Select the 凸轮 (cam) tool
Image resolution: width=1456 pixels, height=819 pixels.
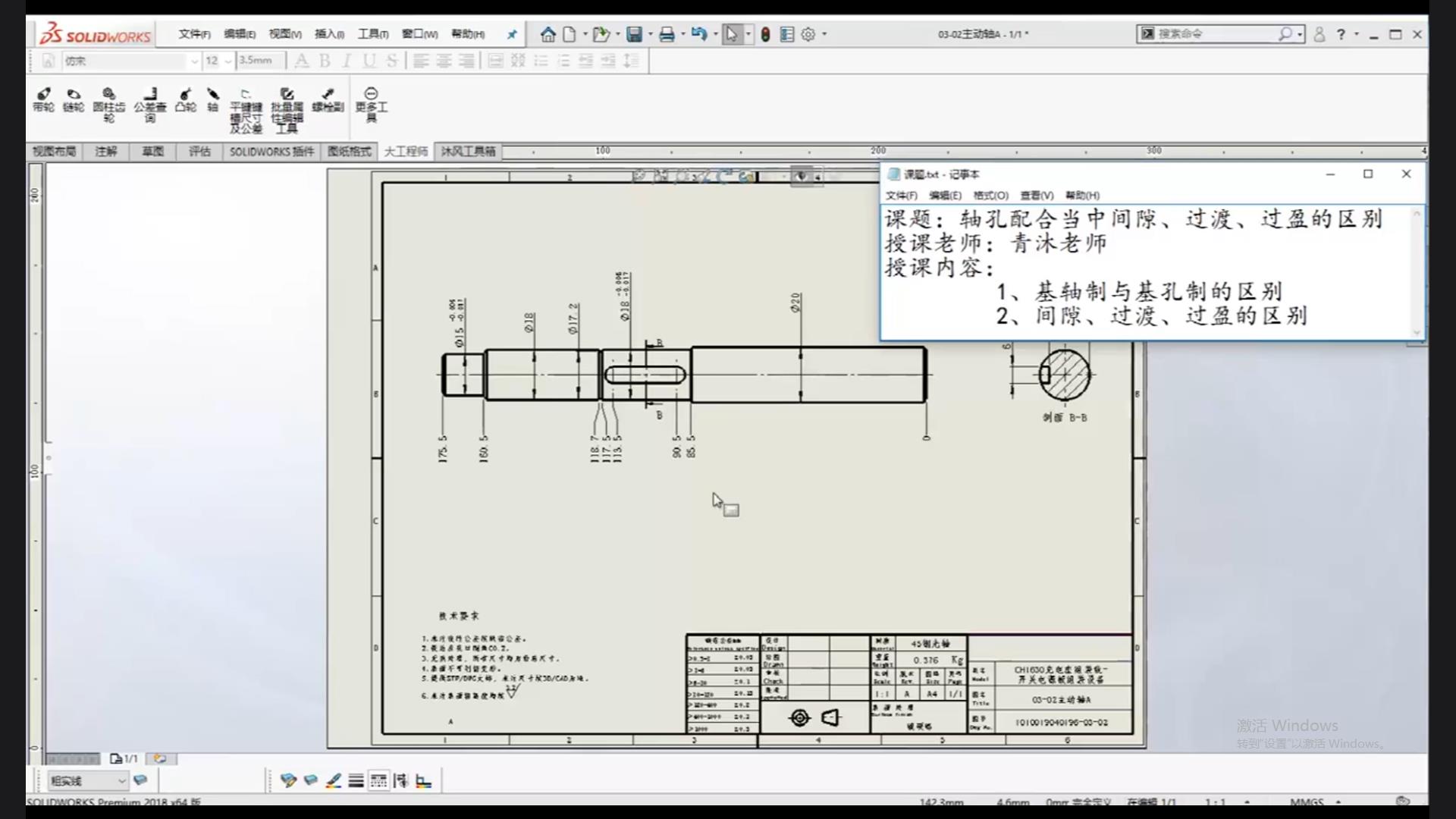click(x=186, y=100)
